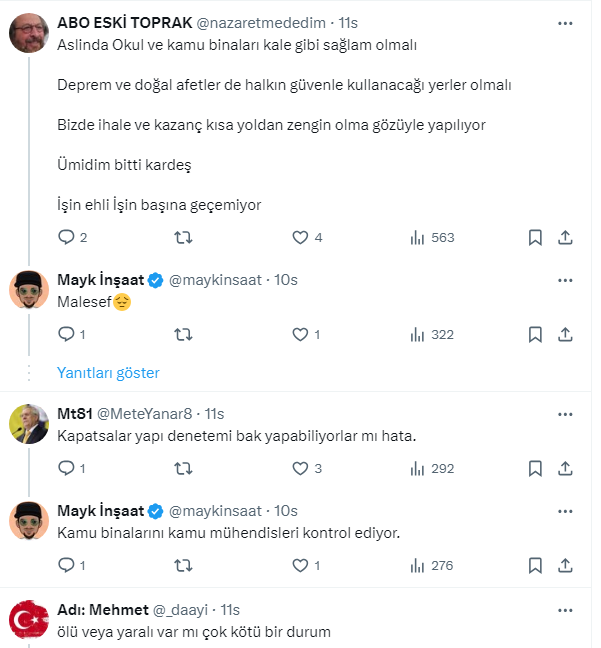View analytics showing 563 views

pyautogui.click(x=432, y=237)
